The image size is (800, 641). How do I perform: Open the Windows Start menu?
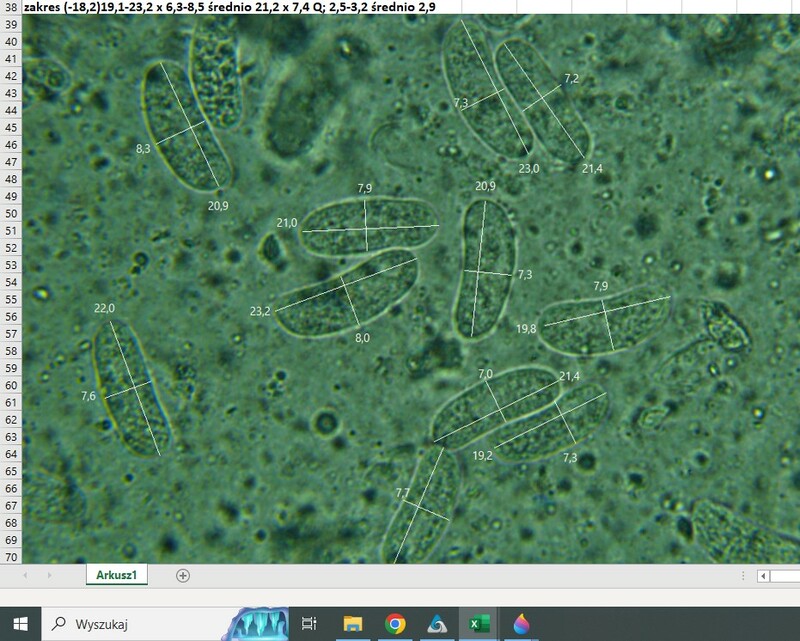(20, 624)
